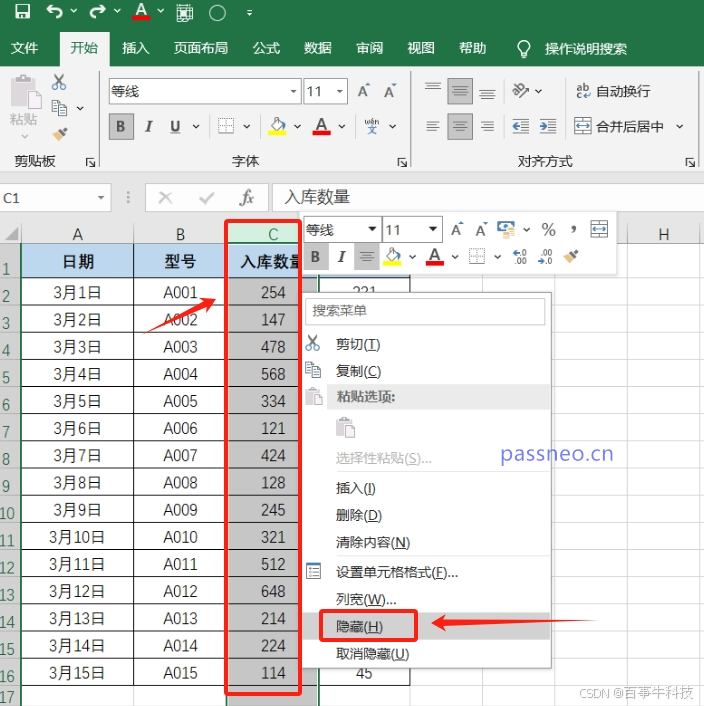
Task: Choose 删除(D) in context menu
Action: pos(426,515)
